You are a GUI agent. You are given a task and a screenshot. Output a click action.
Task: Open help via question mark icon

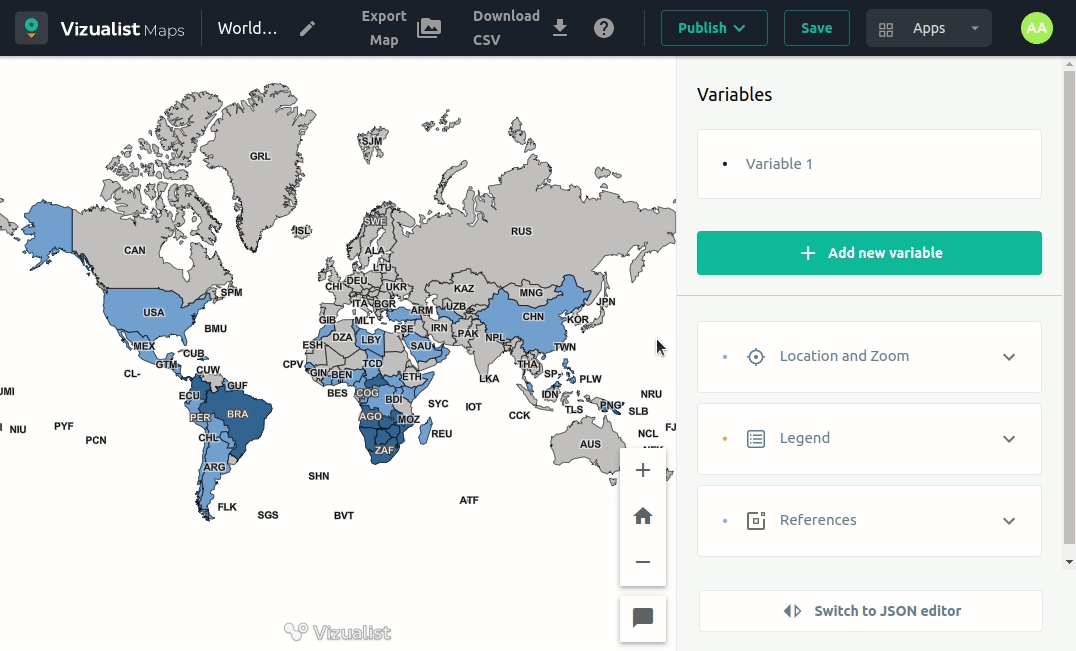(x=604, y=28)
